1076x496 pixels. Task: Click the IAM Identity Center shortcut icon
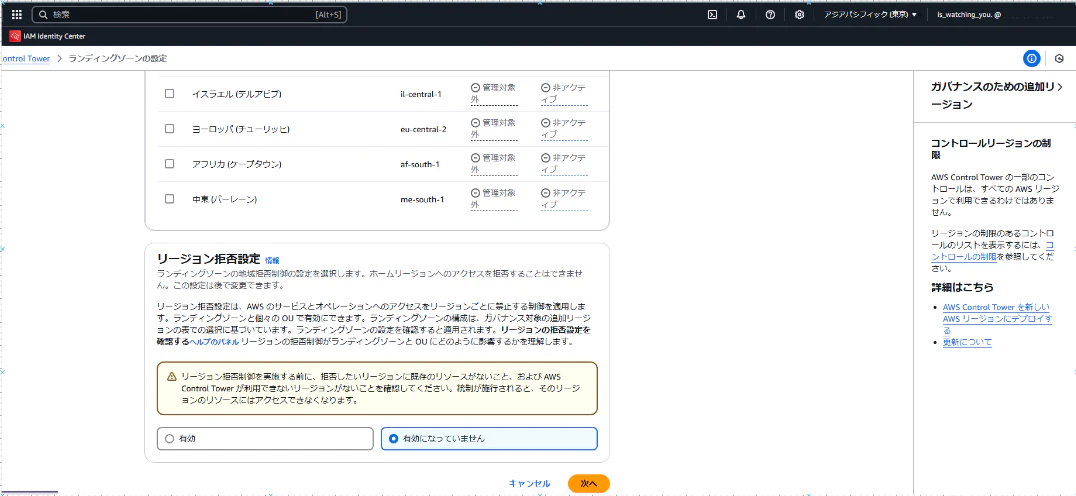(x=15, y=36)
